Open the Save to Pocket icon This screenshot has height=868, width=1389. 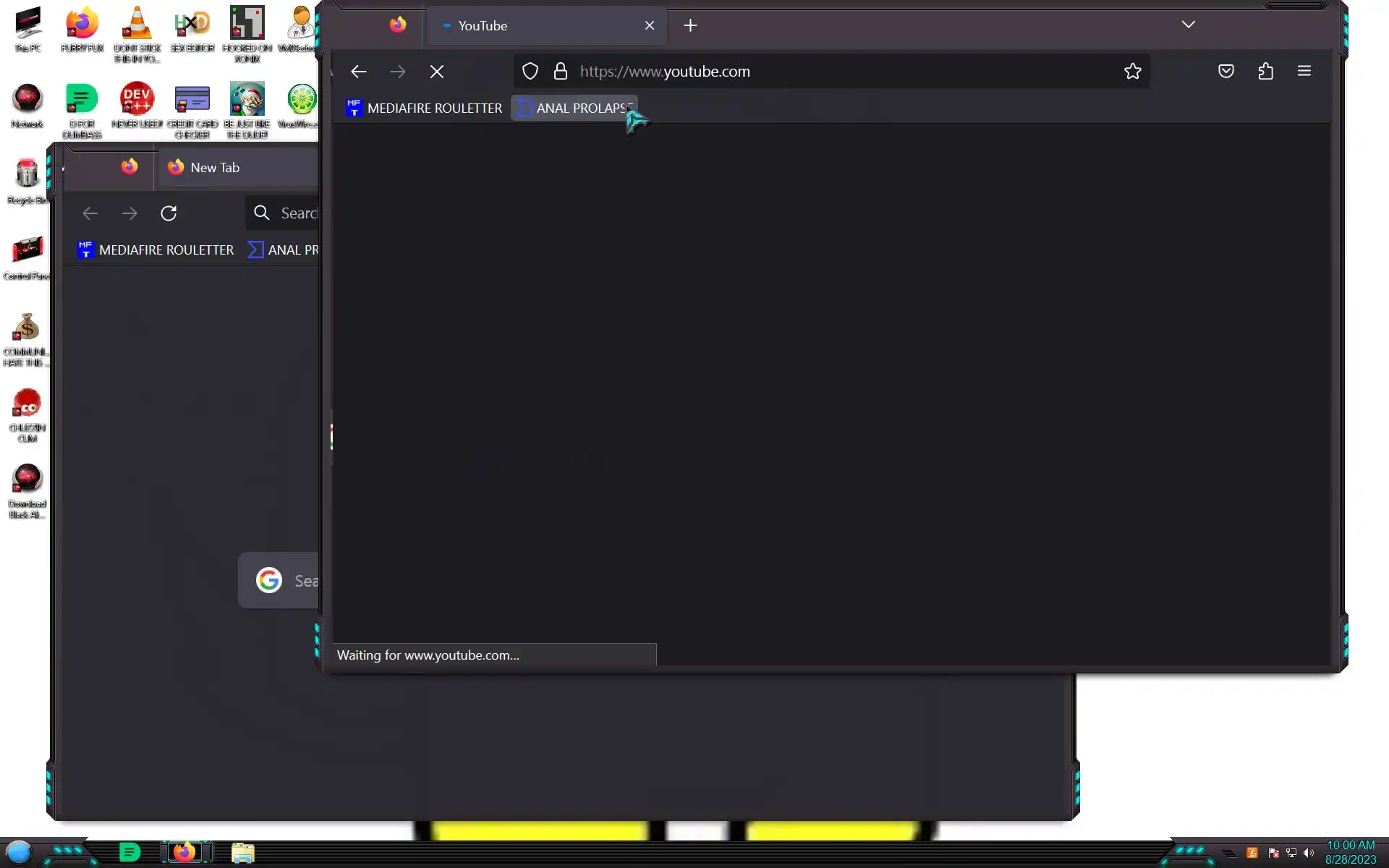point(1226,71)
